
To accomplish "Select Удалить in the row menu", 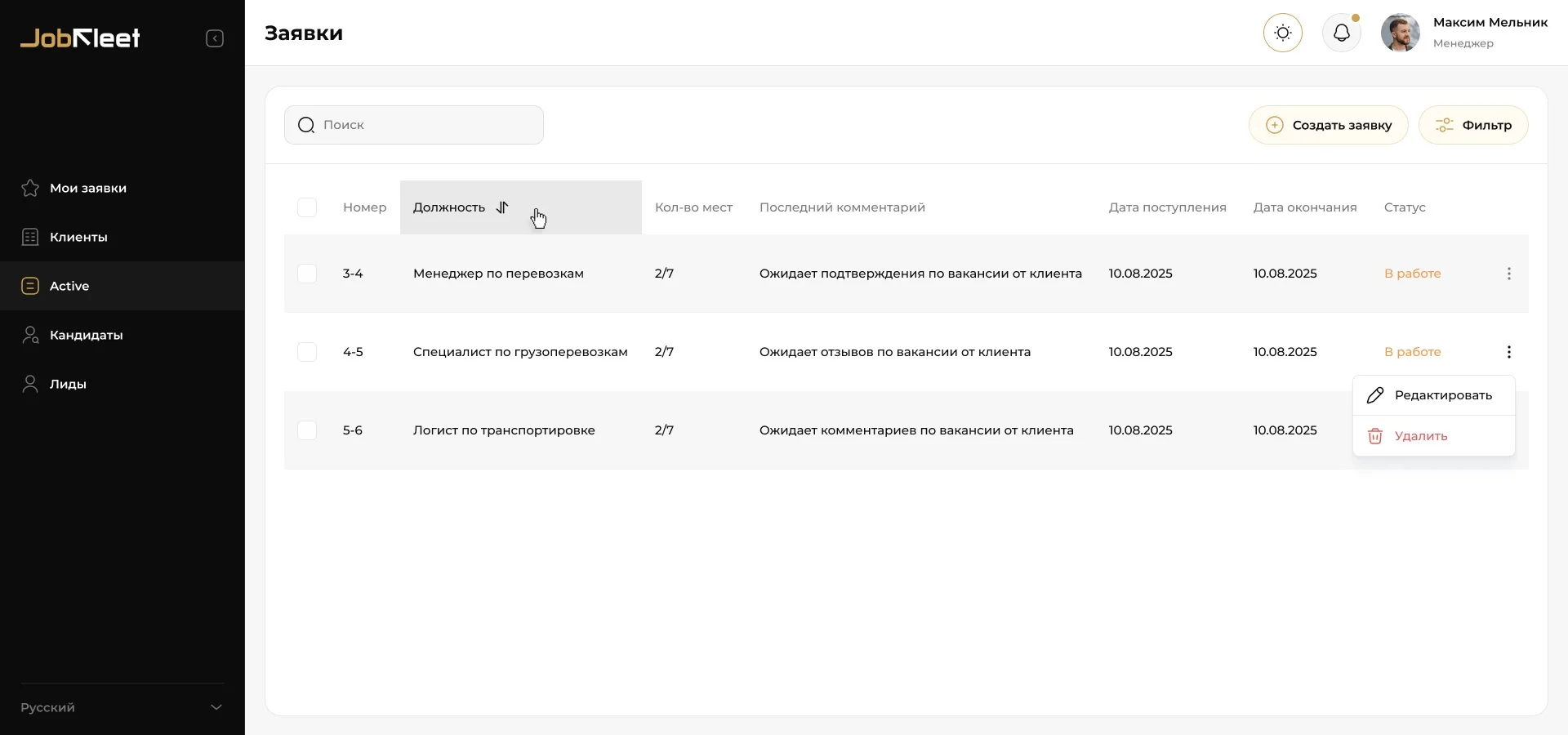I will [x=1421, y=436].
